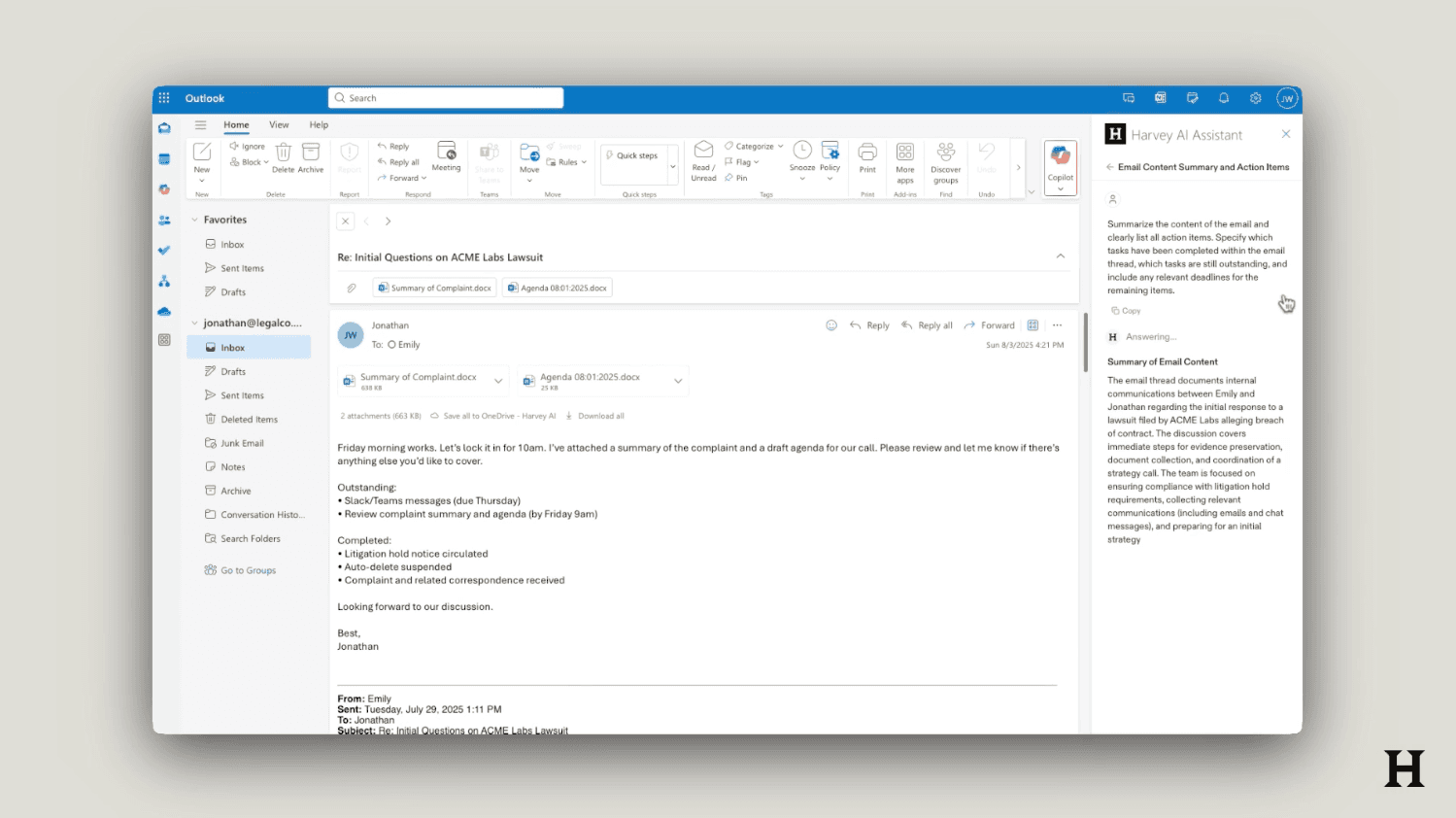Click the Read / Unread envelope icon
The height and width of the screenshot is (818, 1456).
coord(703,151)
